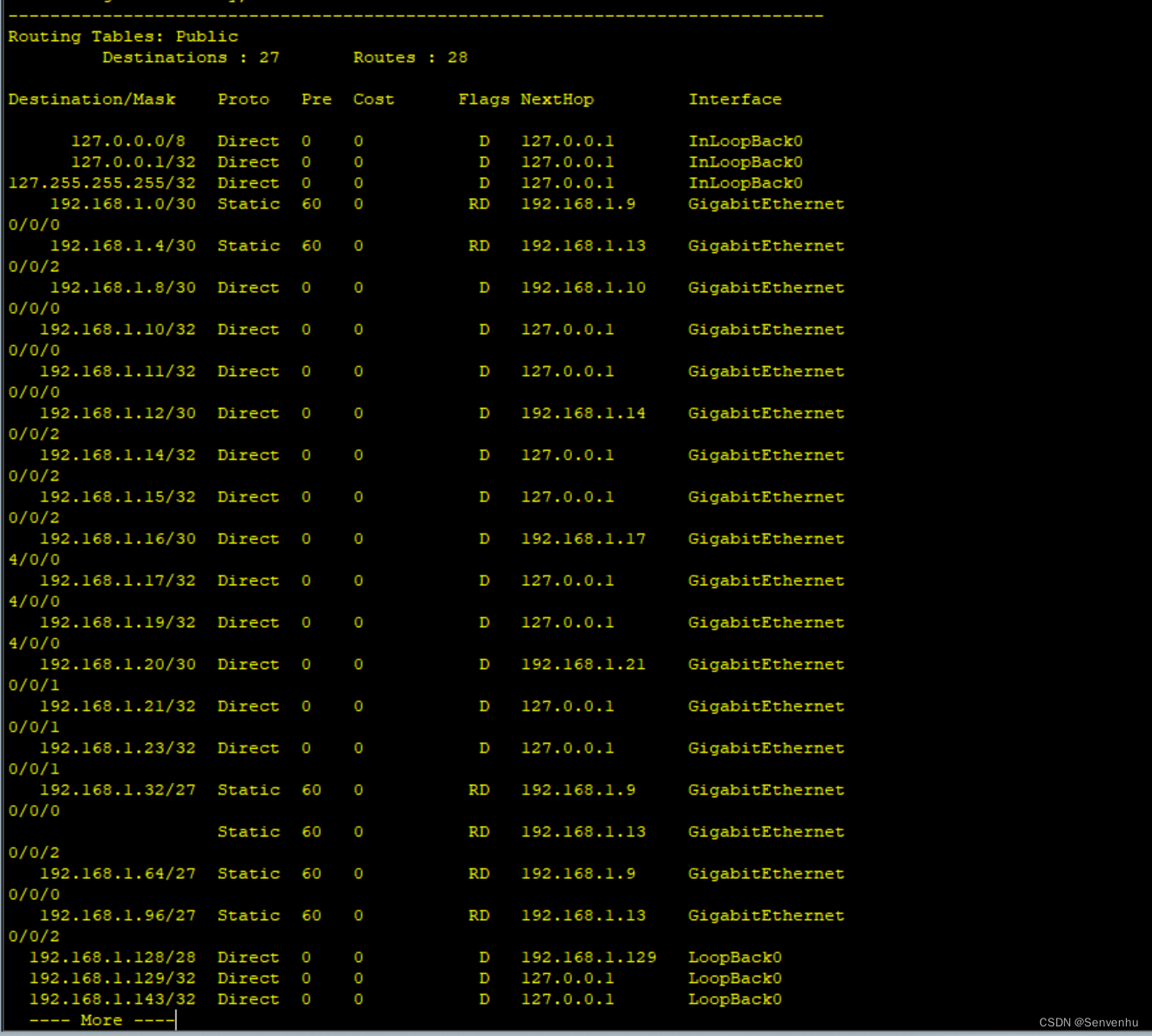Select destination 192.168.1.4/30
The width and height of the screenshot is (1152, 1036).
pyautogui.click(x=123, y=246)
